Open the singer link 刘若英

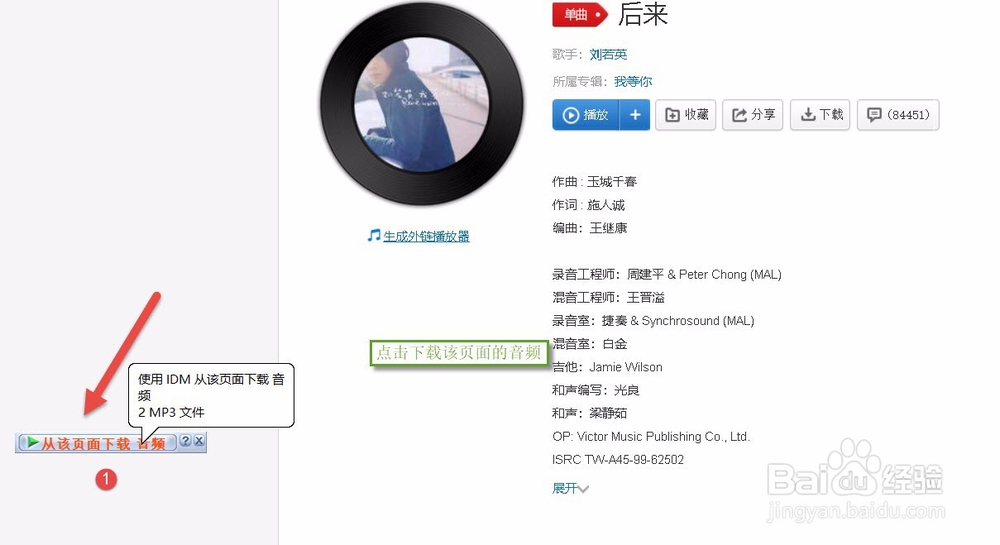click(608, 55)
